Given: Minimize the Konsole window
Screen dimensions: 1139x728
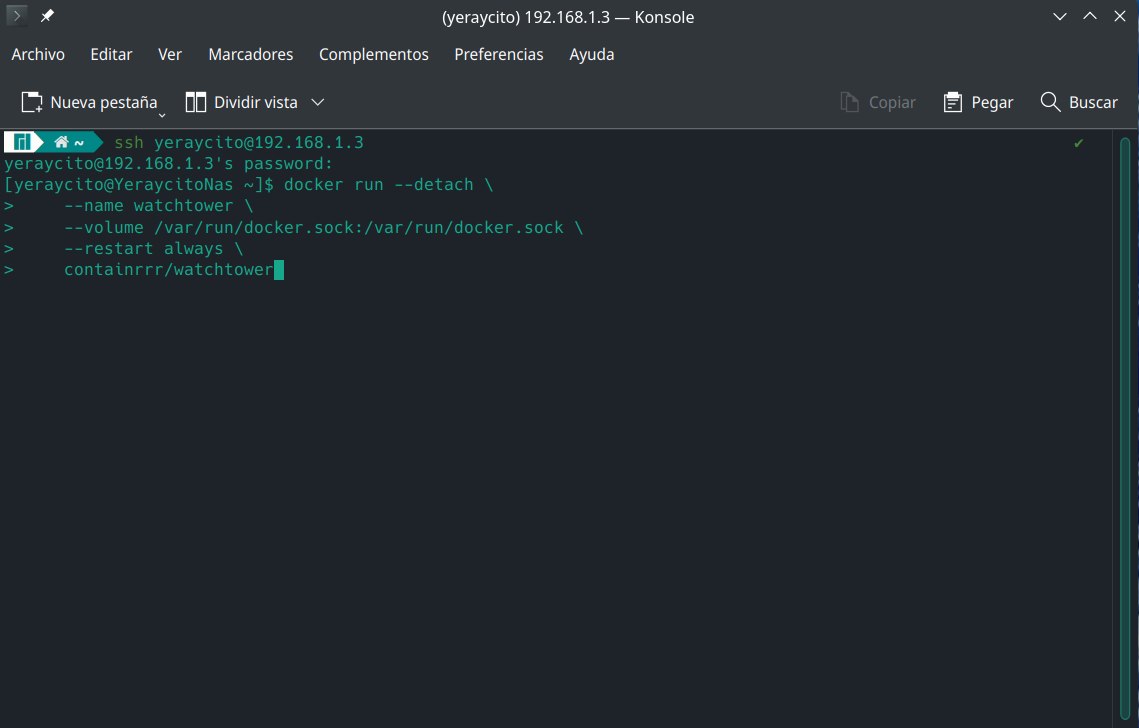Looking at the screenshot, I should [1060, 17].
